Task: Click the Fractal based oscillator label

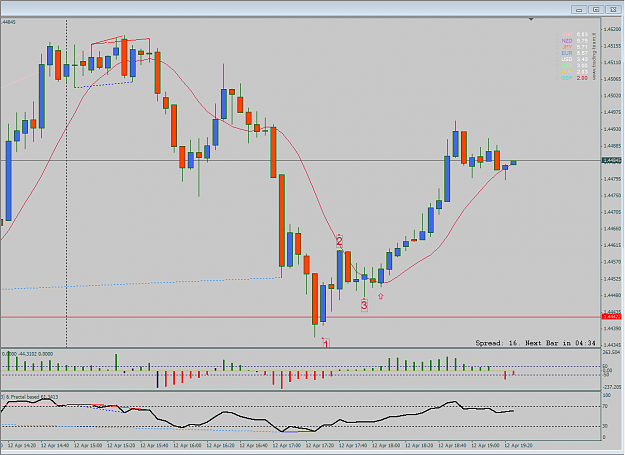Action: pos(30,397)
